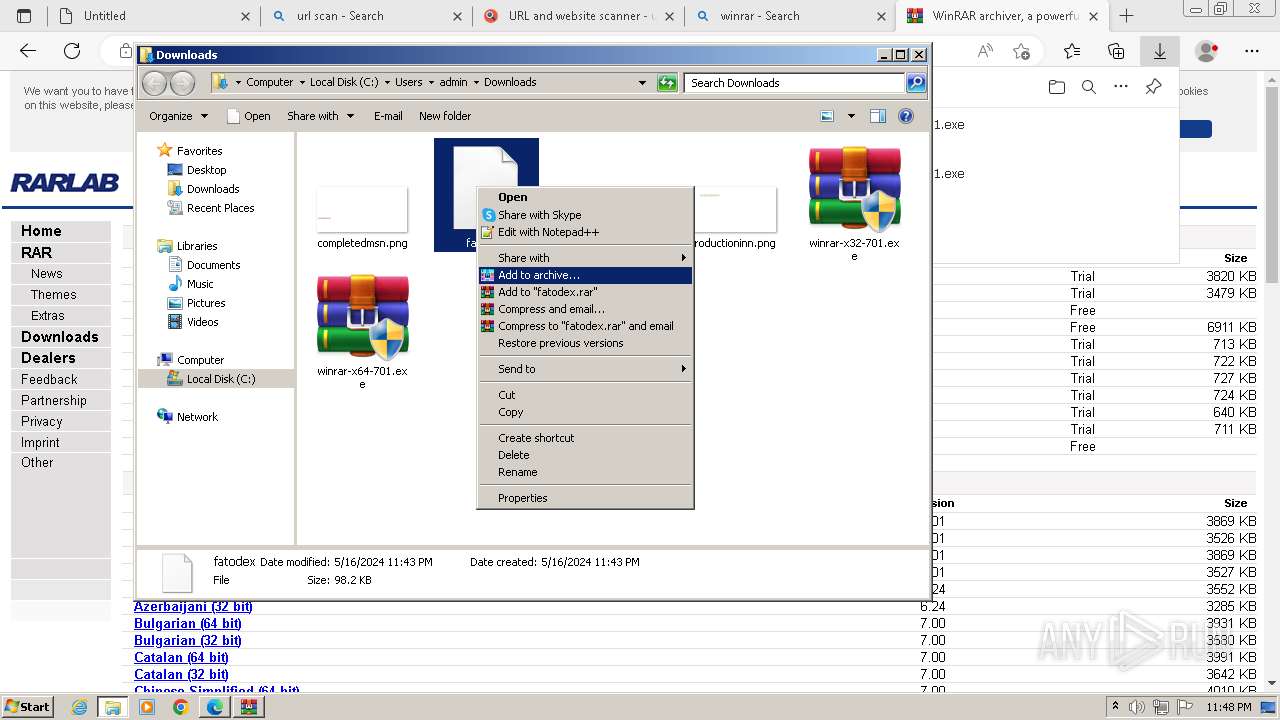The height and width of the screenshot is (720, 1280).
Task: Click search magnifier button in Explorer
Action: click(916, 83)
